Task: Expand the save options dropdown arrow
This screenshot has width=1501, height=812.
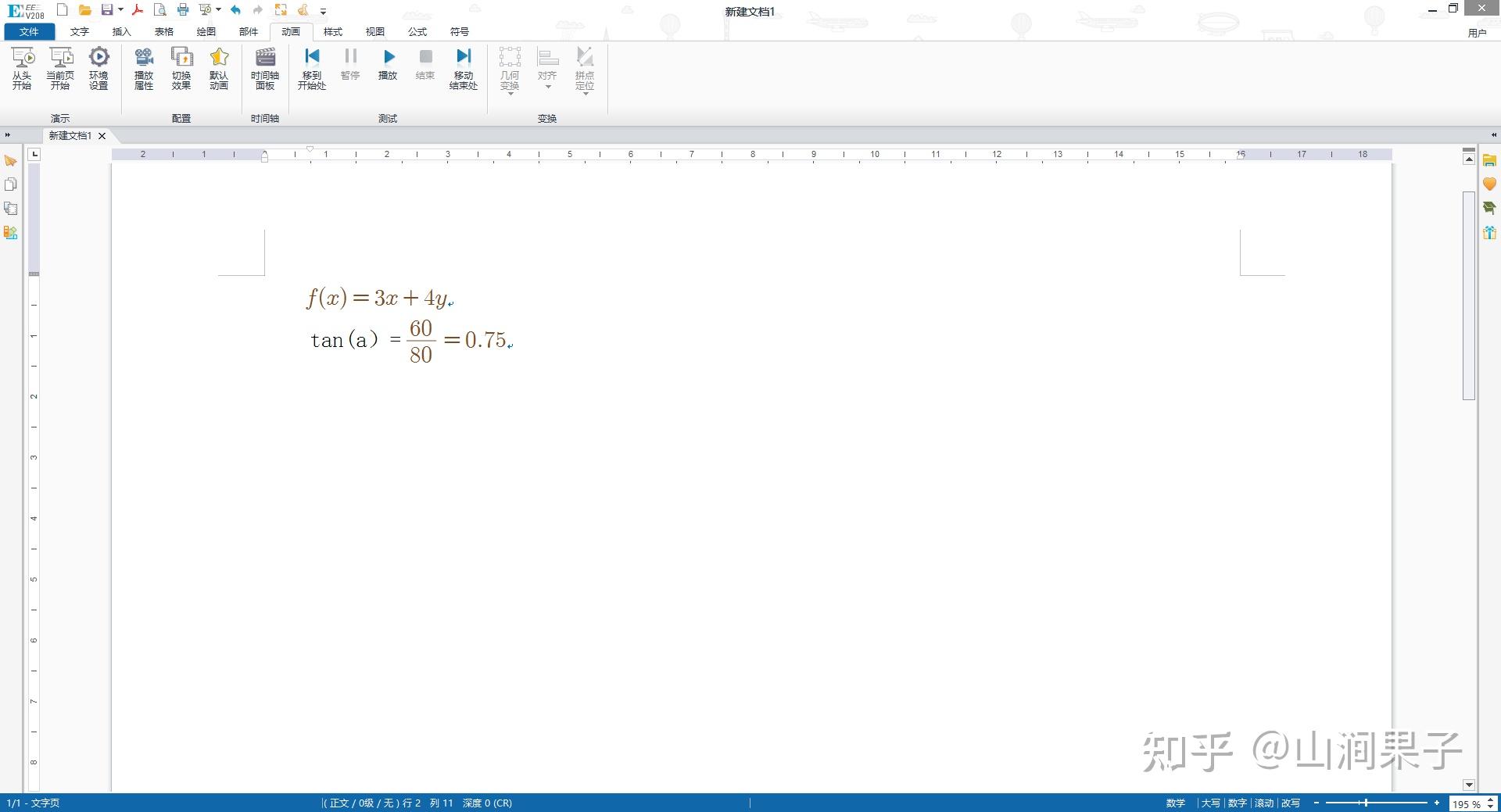Action: tap(120, 10)
